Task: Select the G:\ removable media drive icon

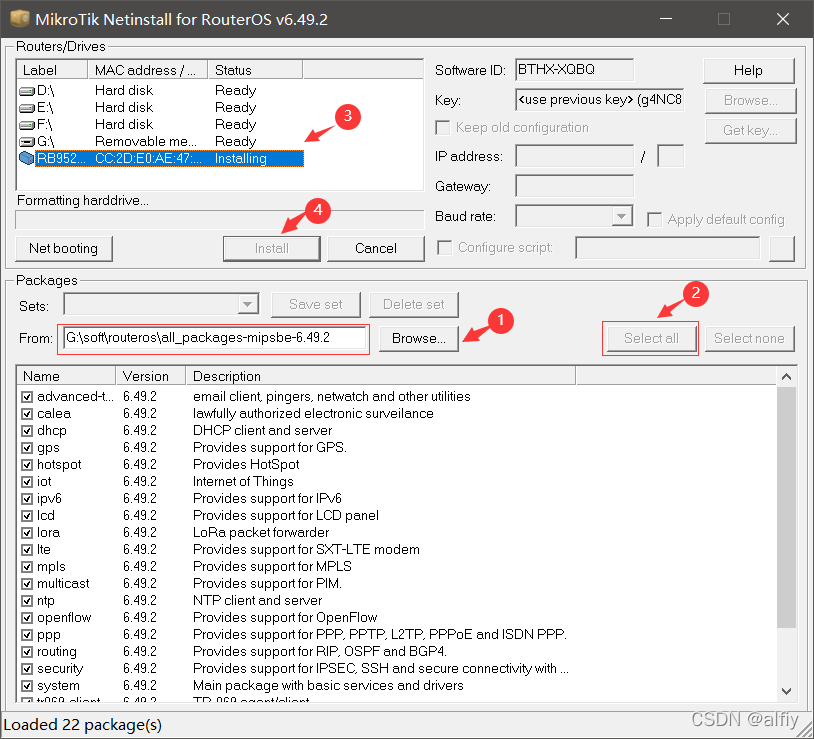Action: tap(26, 142)
